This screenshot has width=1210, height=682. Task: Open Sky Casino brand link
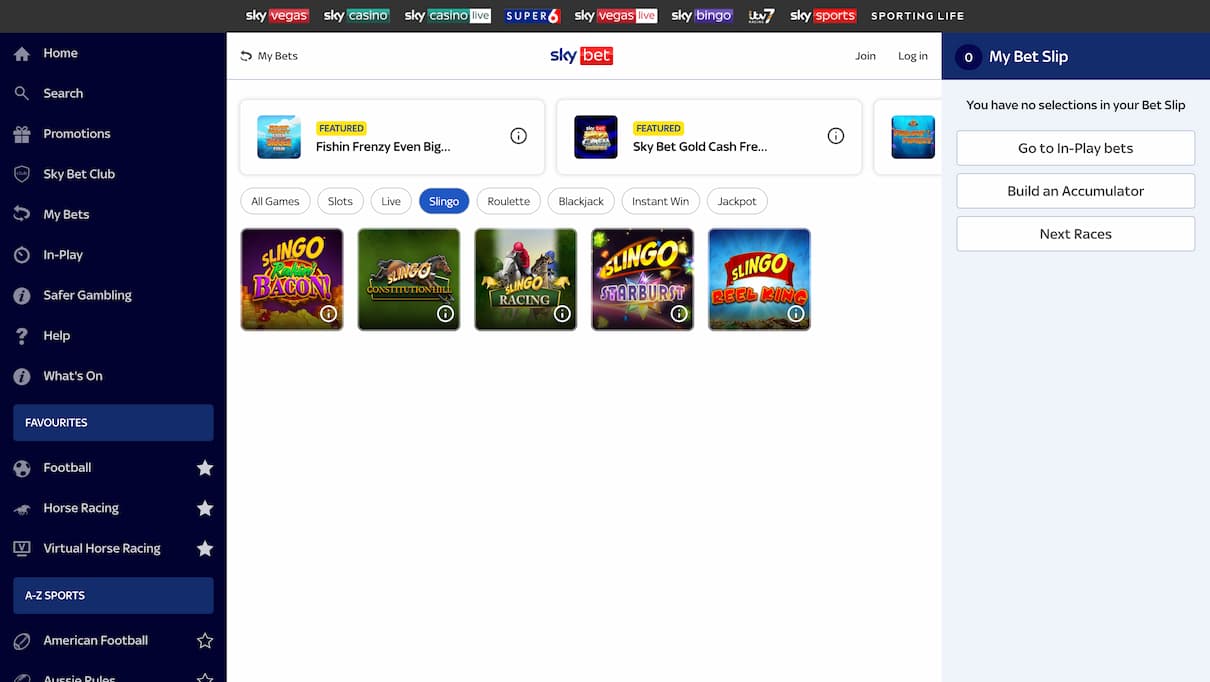356,16
